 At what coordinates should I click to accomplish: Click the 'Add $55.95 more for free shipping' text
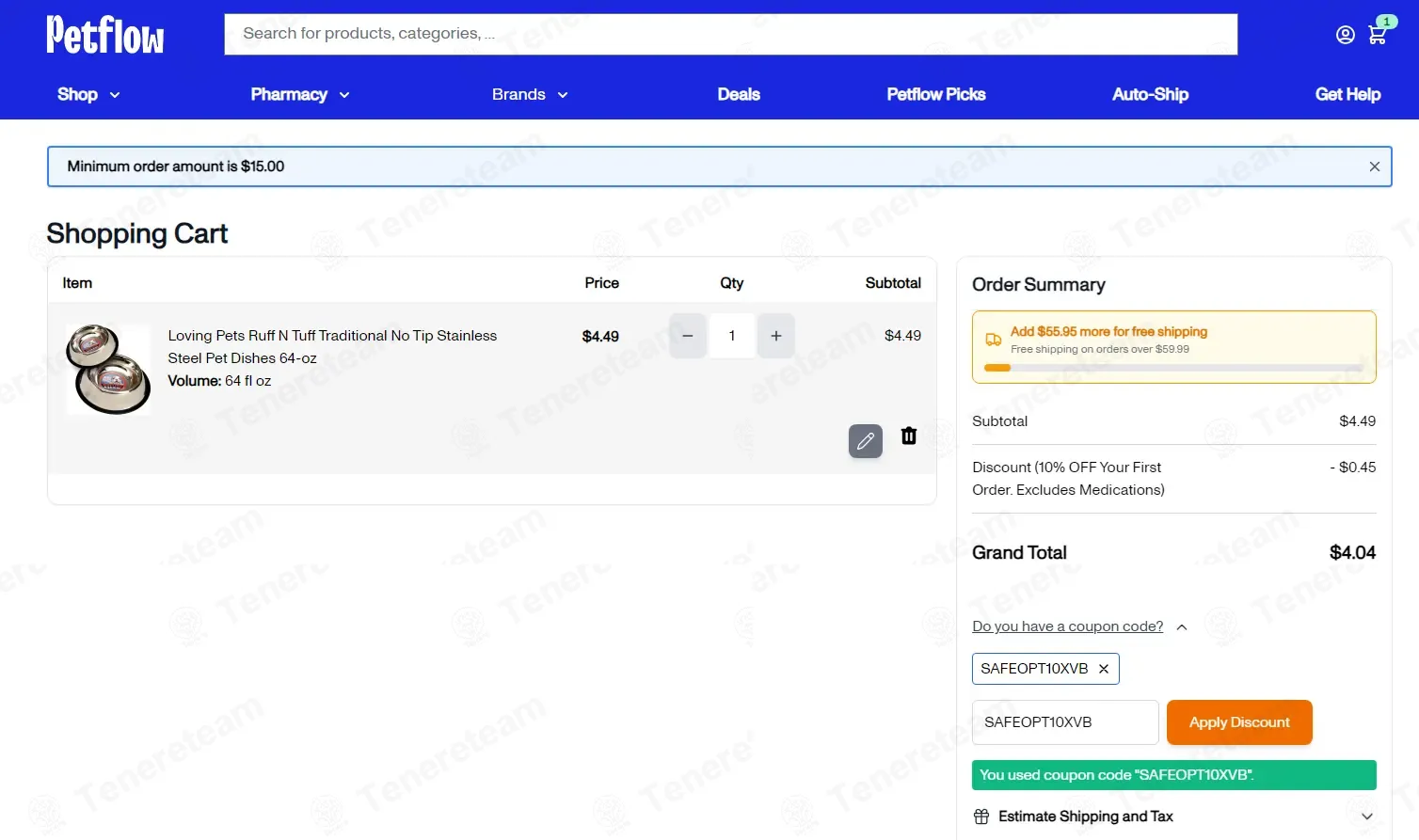(x=1108, y=332)
